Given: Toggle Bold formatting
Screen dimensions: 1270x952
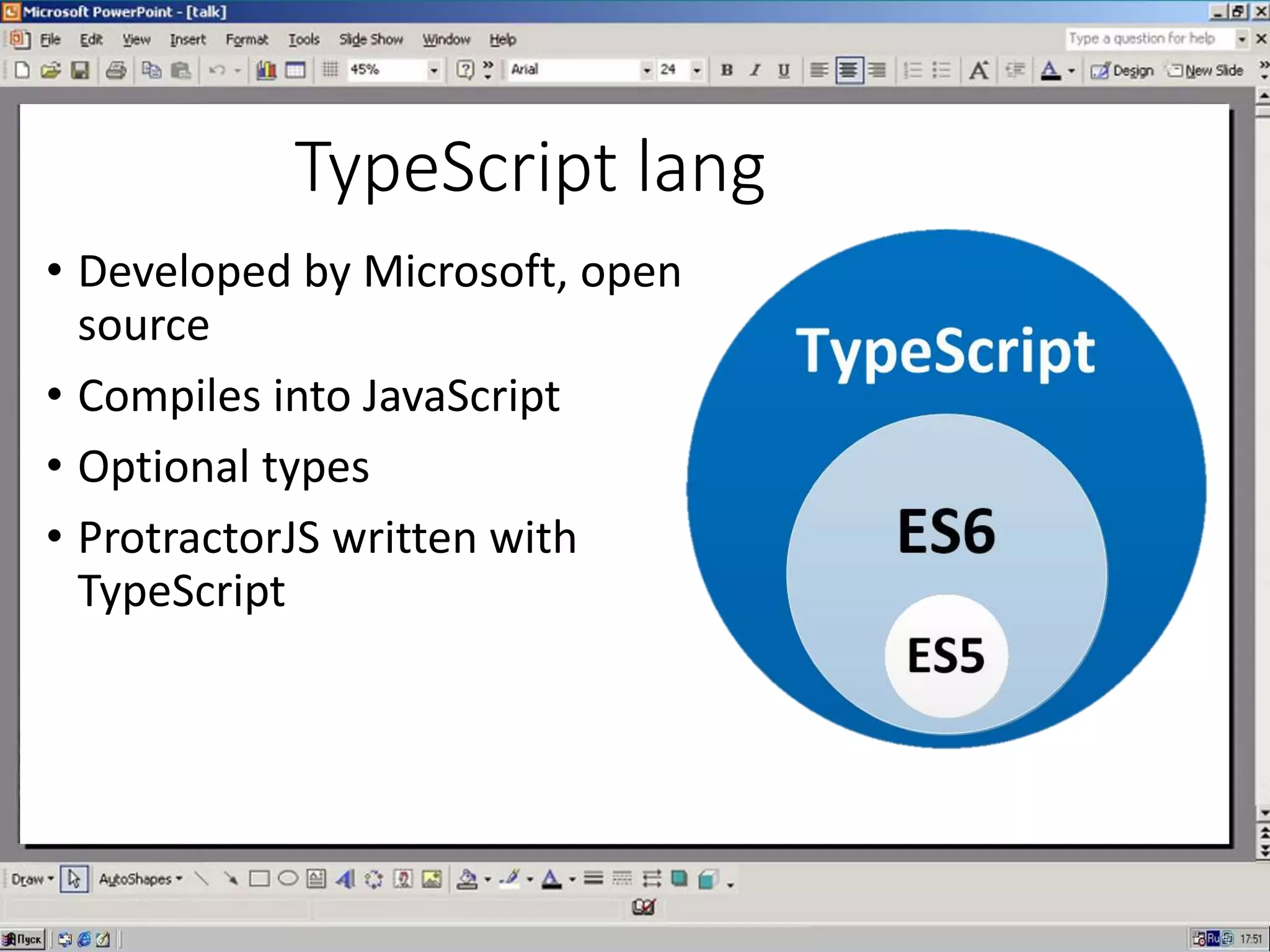Looking at the screenshot, I should [727, 70].
